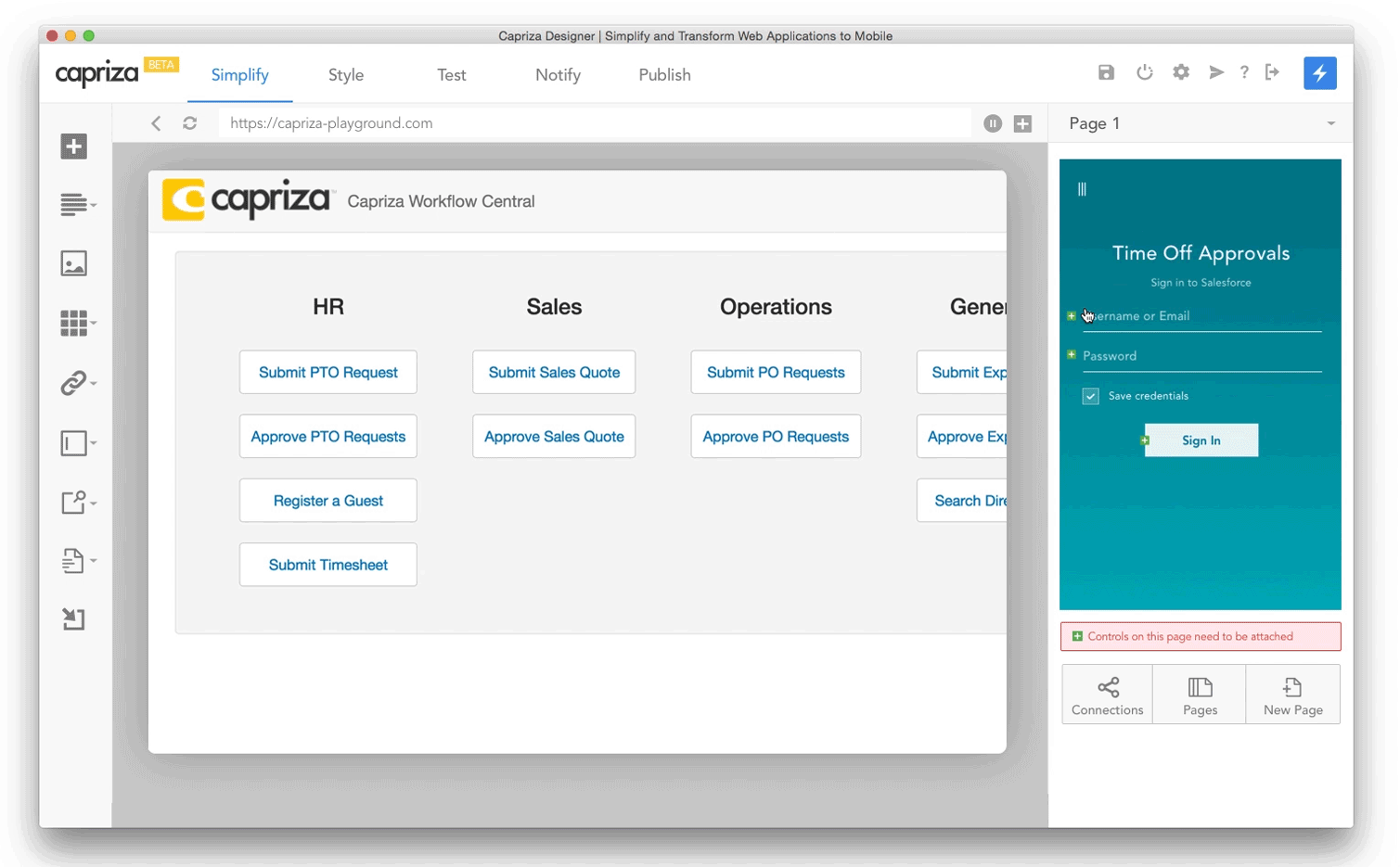
Task: Click the New Page button
Action: pos(1293,695)
